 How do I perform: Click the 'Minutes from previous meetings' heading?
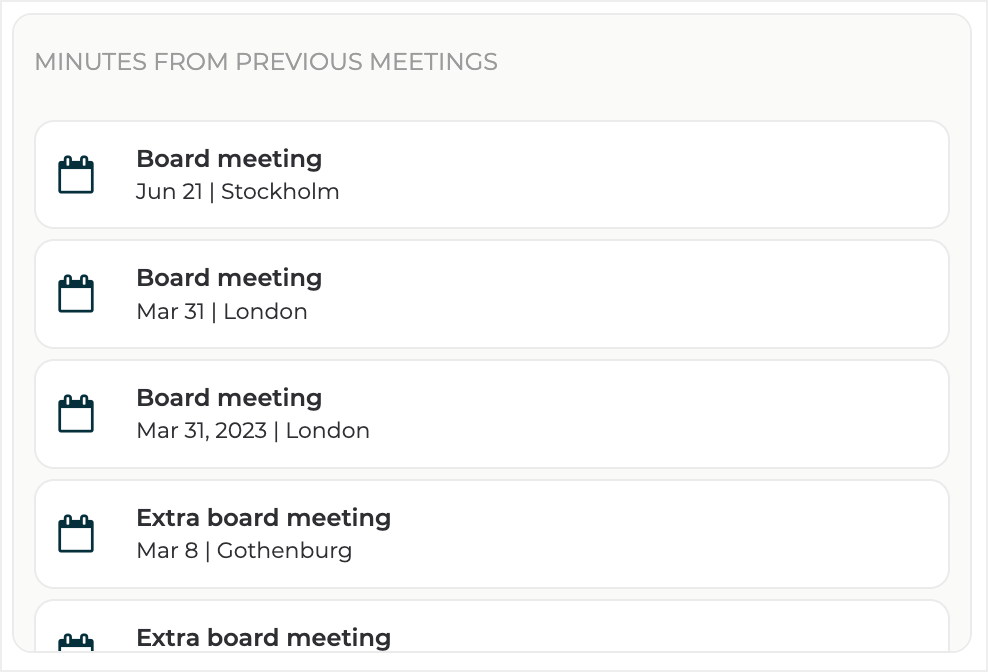[x=266, y=62]
